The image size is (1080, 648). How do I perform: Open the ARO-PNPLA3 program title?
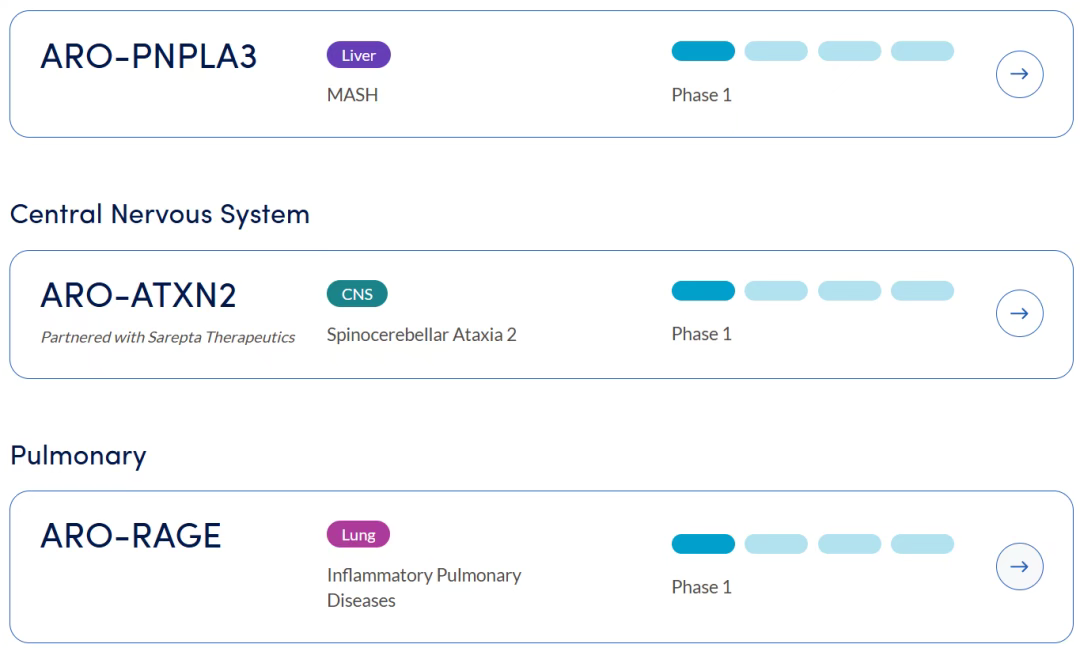pos(148,57)
